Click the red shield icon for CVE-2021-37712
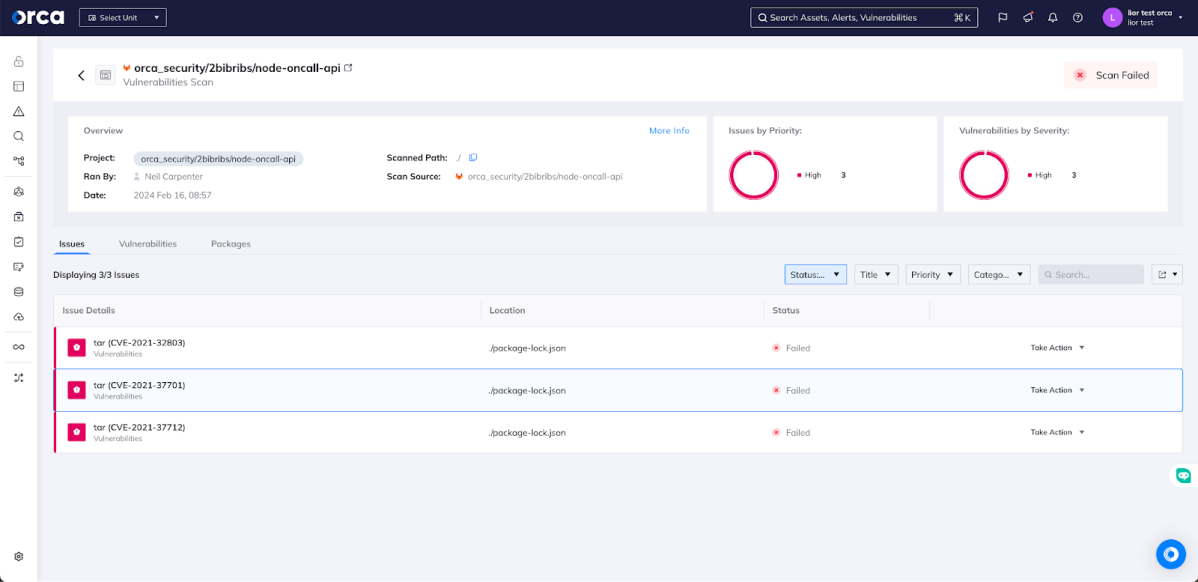The width and height of the screenshot is (1198, 582). pos(76,432)
